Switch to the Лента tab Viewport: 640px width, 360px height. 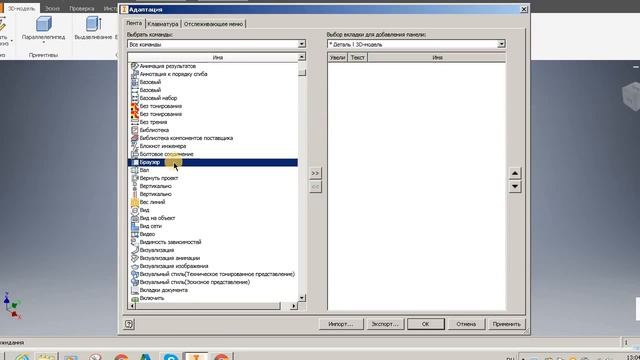(x=134, y=23)
